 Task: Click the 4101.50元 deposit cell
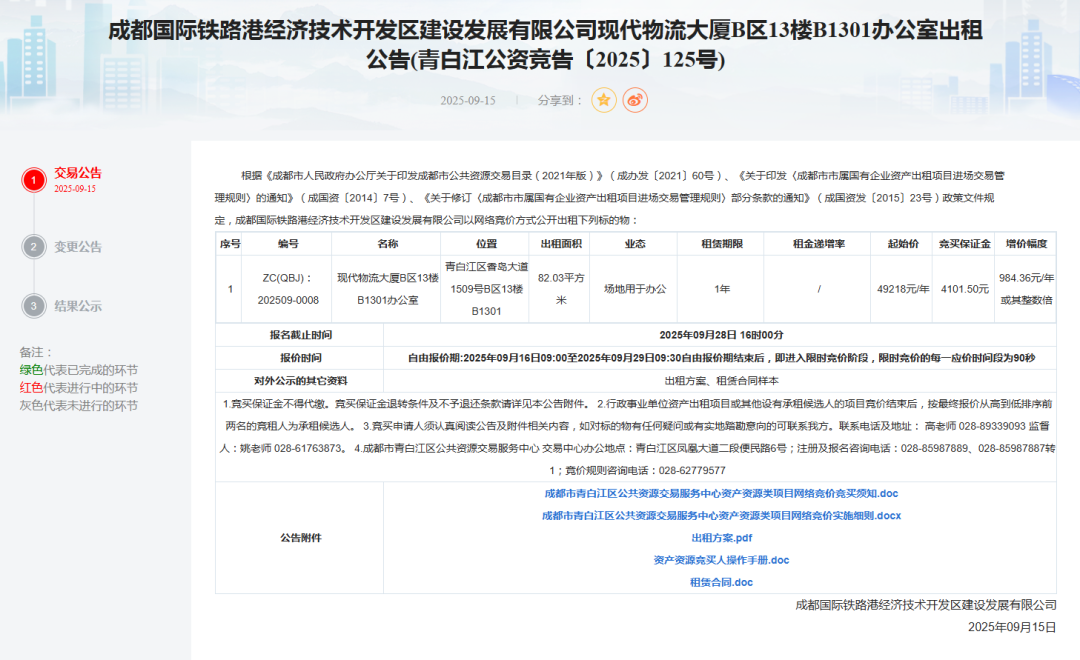click(x=964, y=289)
